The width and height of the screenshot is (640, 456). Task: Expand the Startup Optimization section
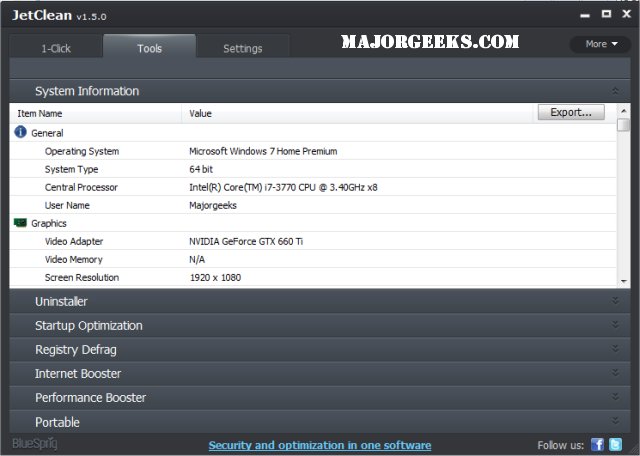(616, 325)
